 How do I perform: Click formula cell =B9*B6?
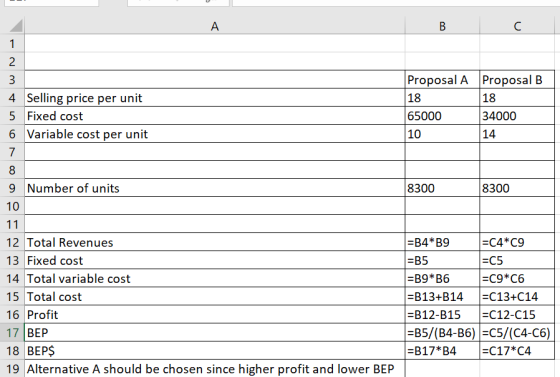pos(442,278)
